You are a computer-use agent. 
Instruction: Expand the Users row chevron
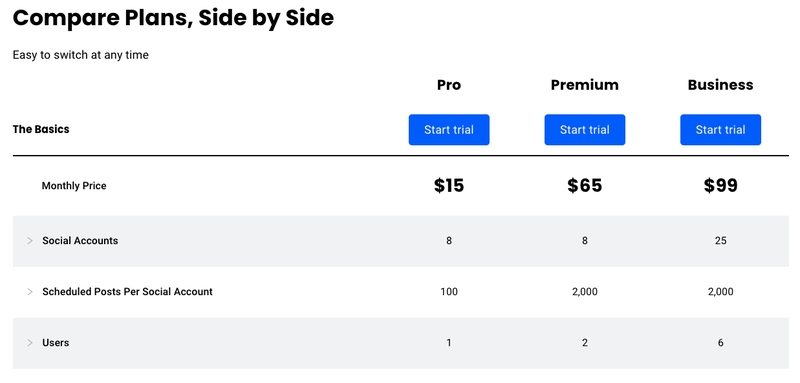30,343
